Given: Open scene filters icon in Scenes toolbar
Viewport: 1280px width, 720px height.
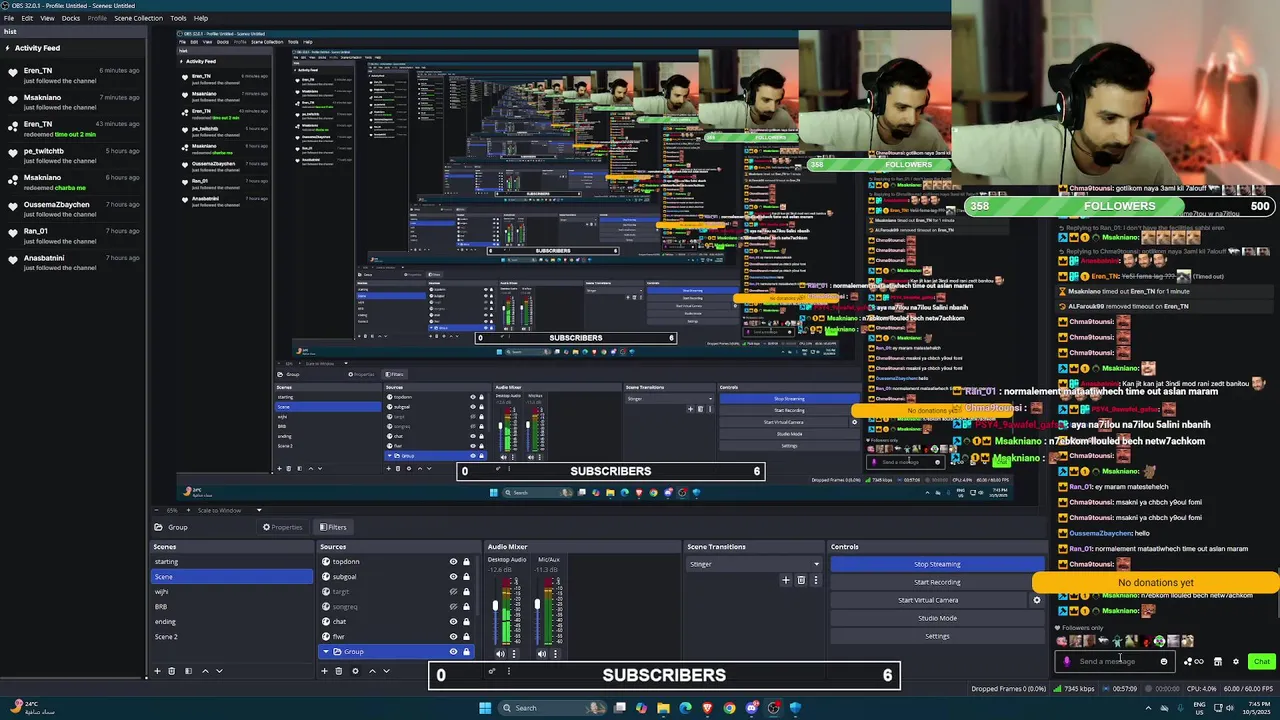Looking at the screenshot, I should pyautogui.click(x=188, y=671).
